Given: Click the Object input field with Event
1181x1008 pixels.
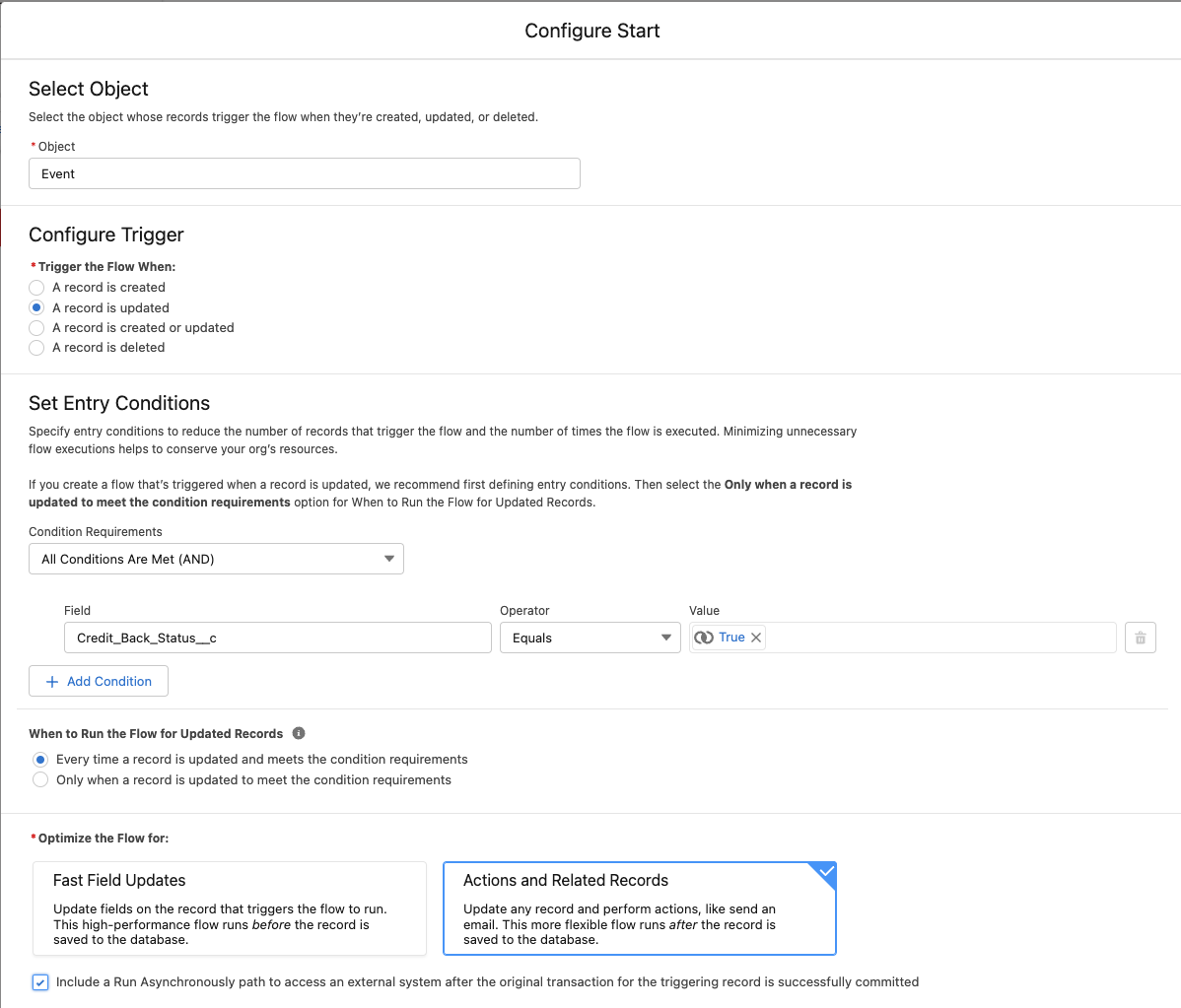Looking at the screenshot, I should pyautogui.click(x=304, y=173).
